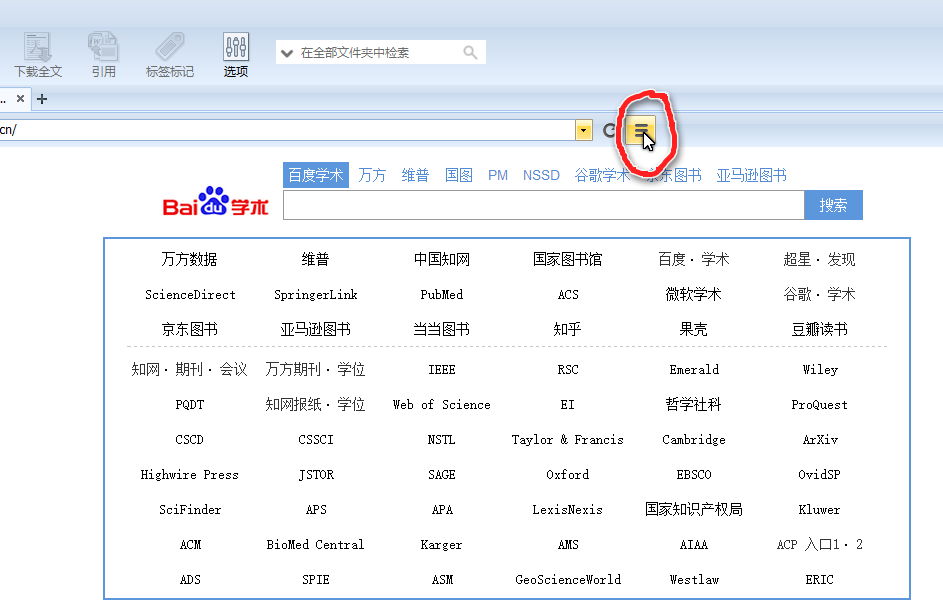Click the blue 搜索 button
943x610 pixels.
pyautogui.click(x=833, y=205)
